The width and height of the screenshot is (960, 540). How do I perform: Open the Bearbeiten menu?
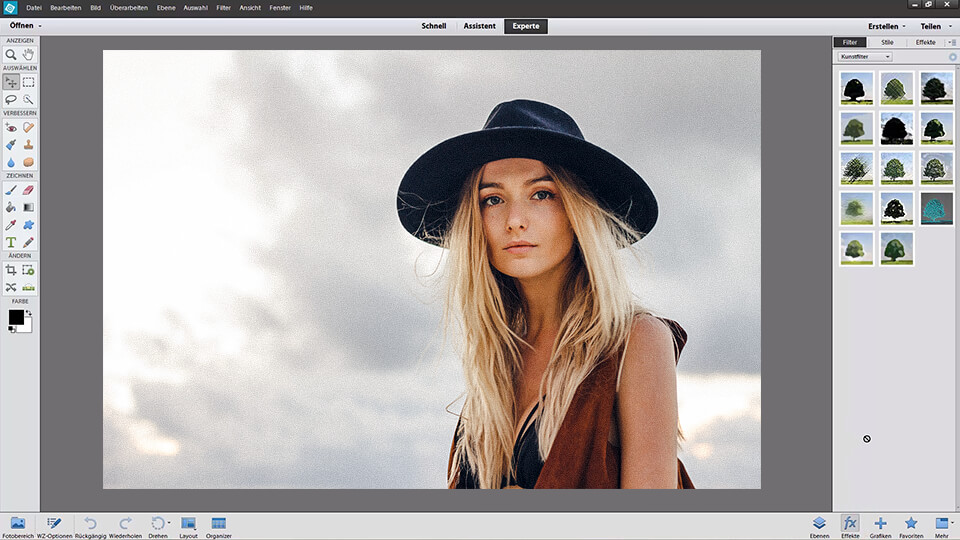pos(66,8)
